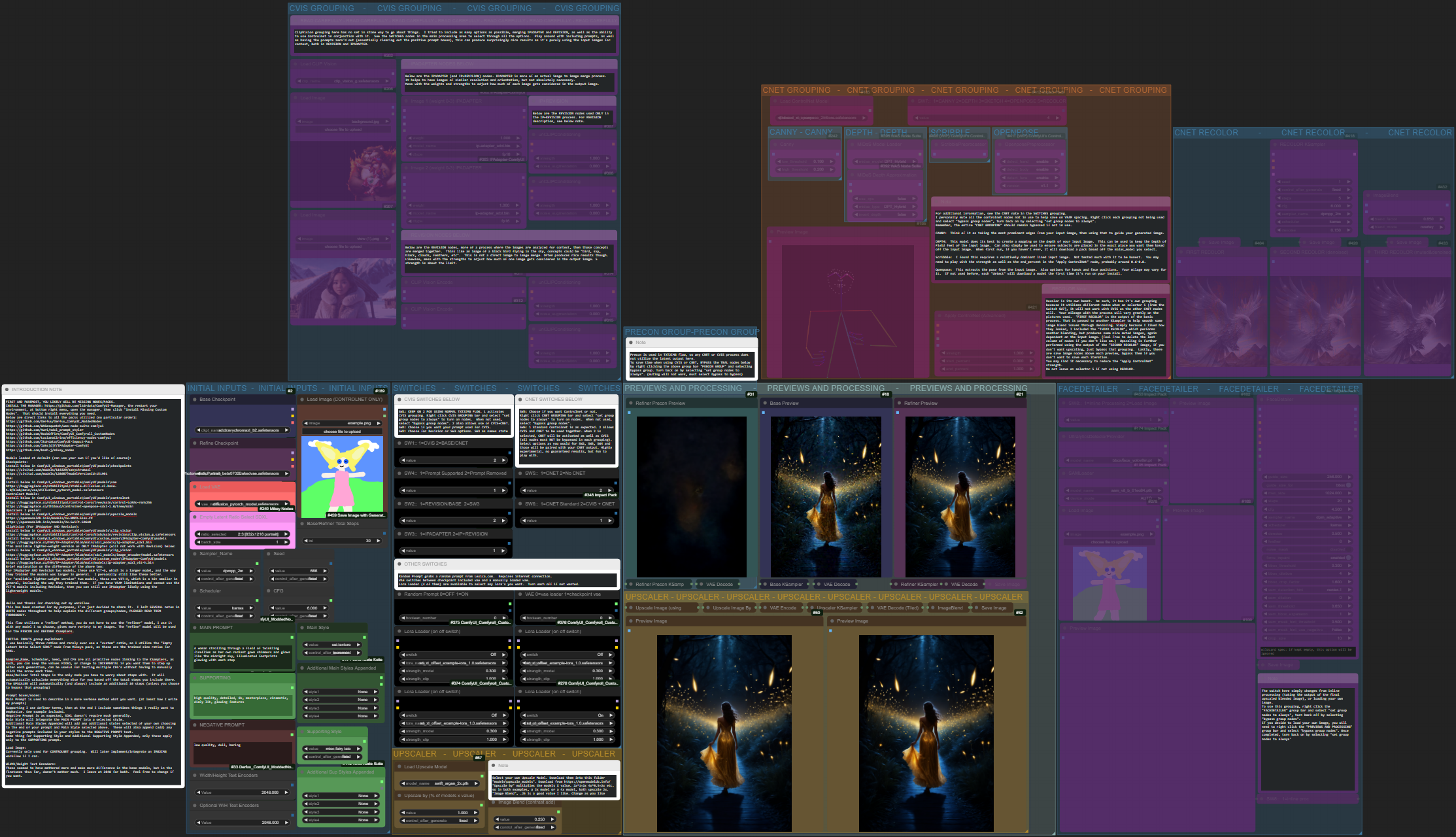This screenshot has height=837, width=1456.
Task: Decrease the SW5 CNET/No CNET switch value
Action: pos(523,490)
